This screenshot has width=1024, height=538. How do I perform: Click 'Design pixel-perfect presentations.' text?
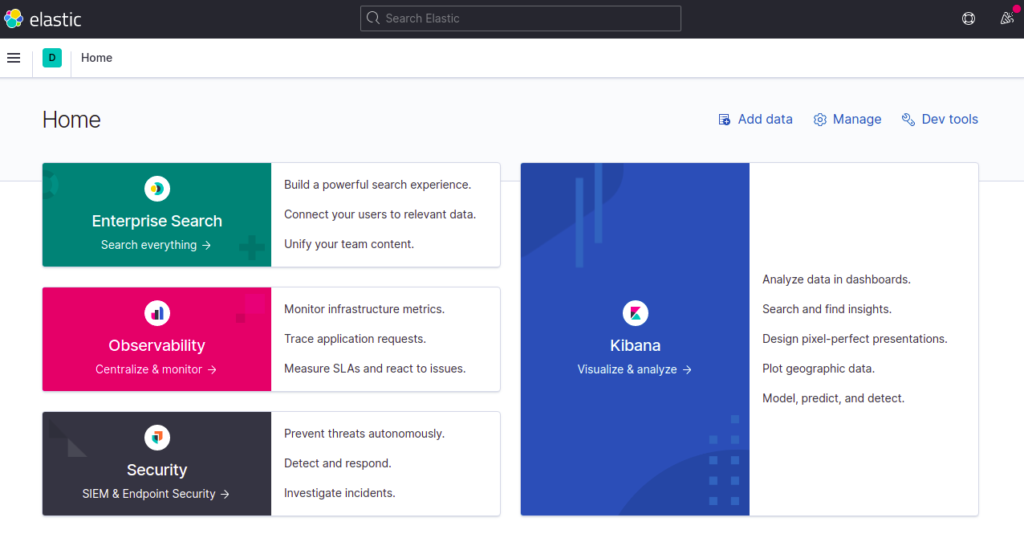point(855,339)
